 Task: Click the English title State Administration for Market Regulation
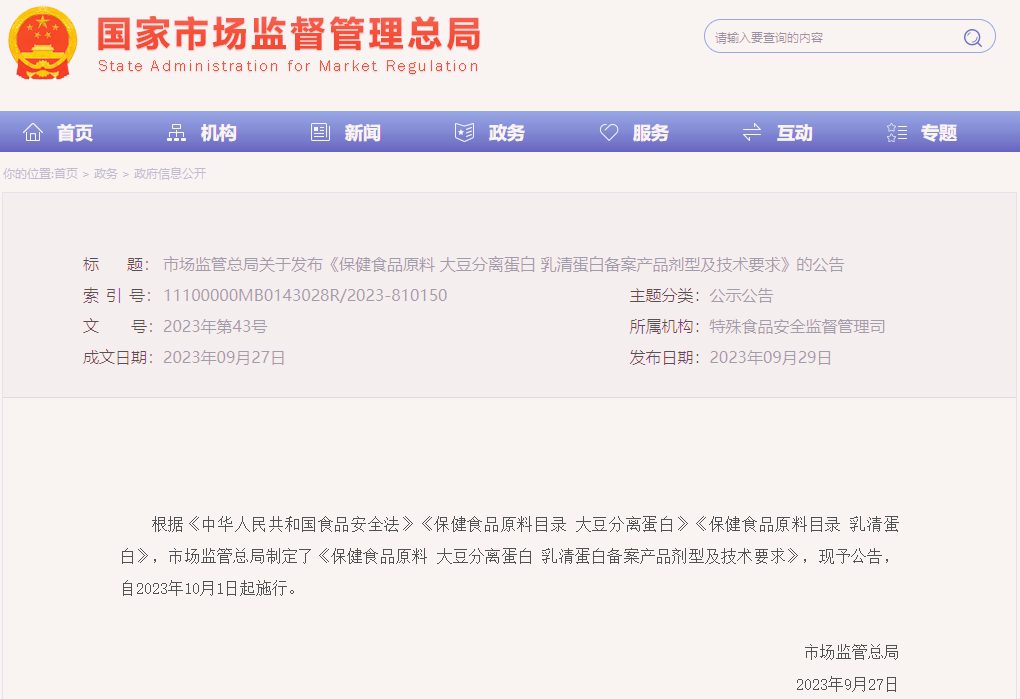288,66
